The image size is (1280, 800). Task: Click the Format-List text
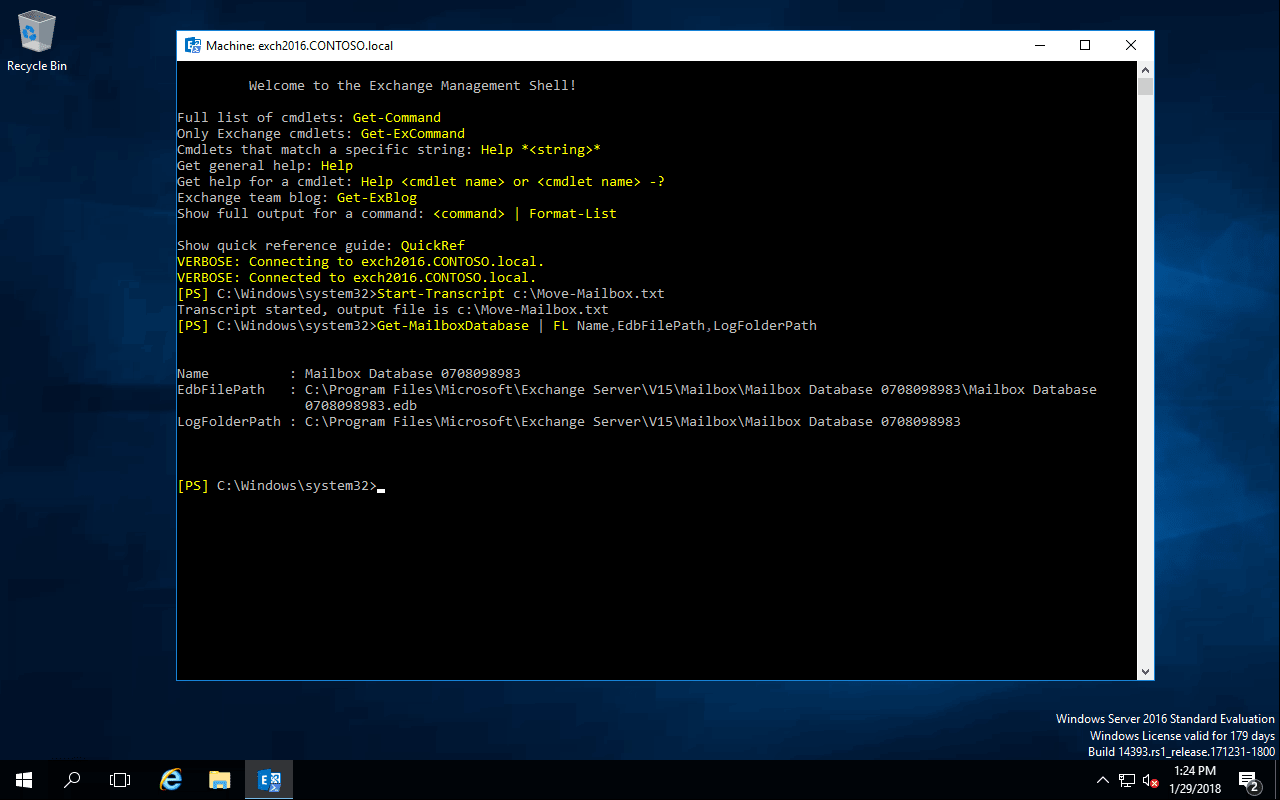click(573, 214)
